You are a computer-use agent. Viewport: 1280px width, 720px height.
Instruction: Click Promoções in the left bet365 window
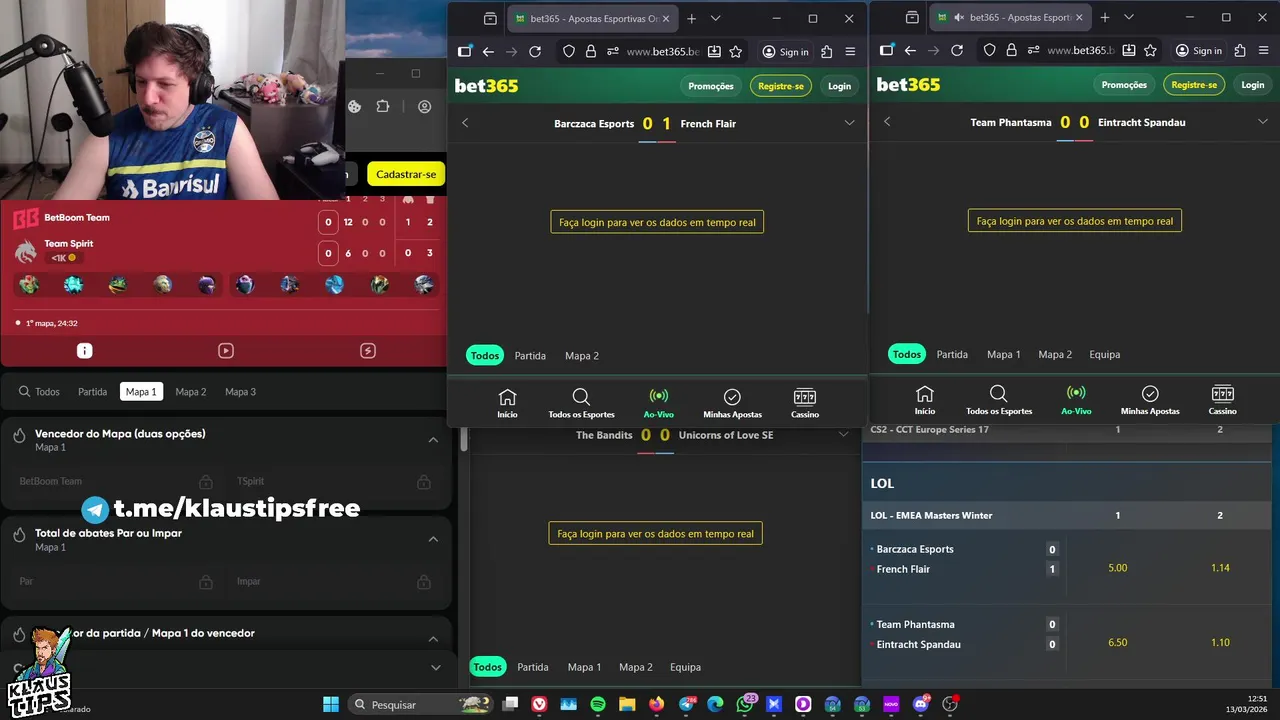pos(711,86)
